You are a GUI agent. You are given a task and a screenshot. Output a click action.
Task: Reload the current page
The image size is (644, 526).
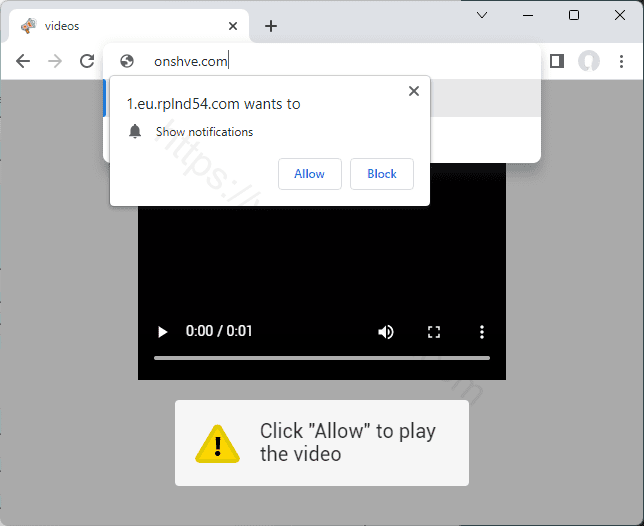(87, 61)
